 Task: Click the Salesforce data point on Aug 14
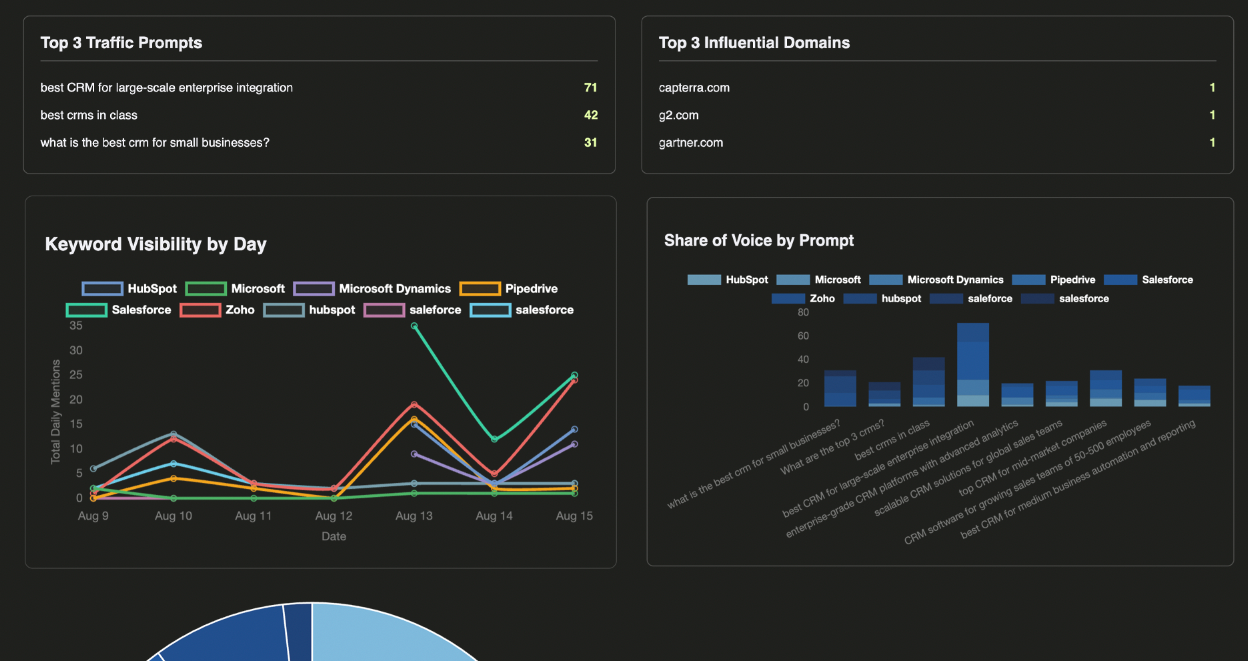click(x=494, y=439)
